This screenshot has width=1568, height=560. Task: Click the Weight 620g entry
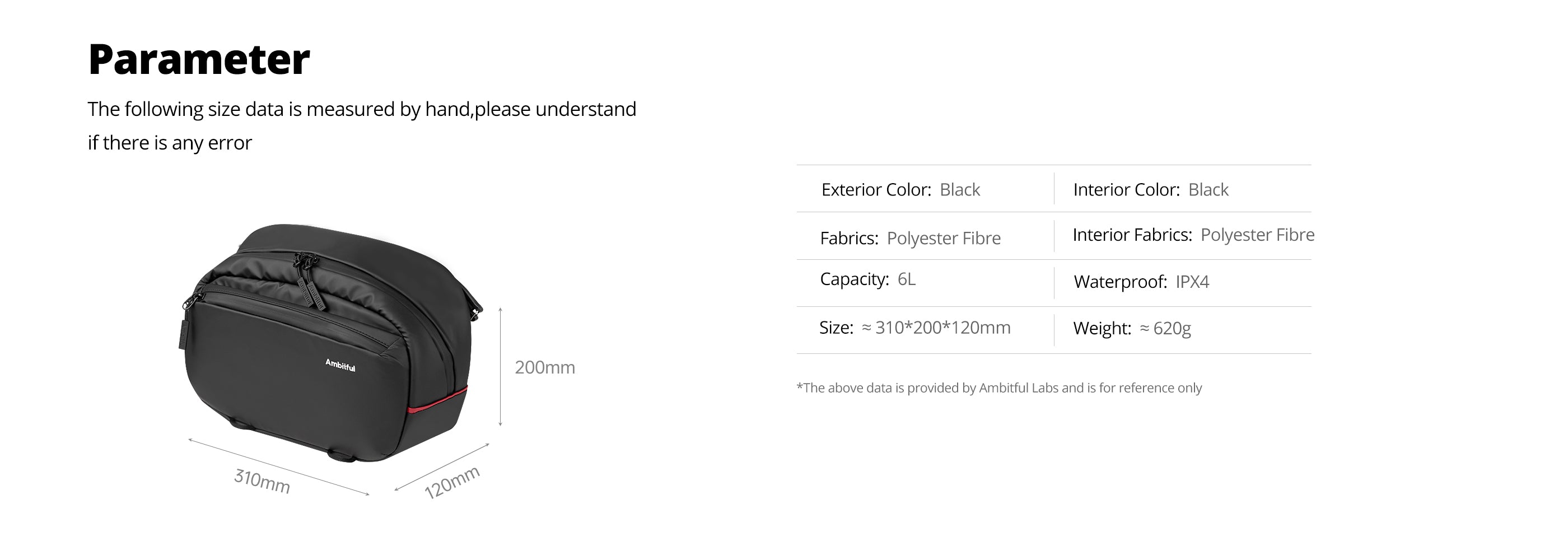[1132, 329]
